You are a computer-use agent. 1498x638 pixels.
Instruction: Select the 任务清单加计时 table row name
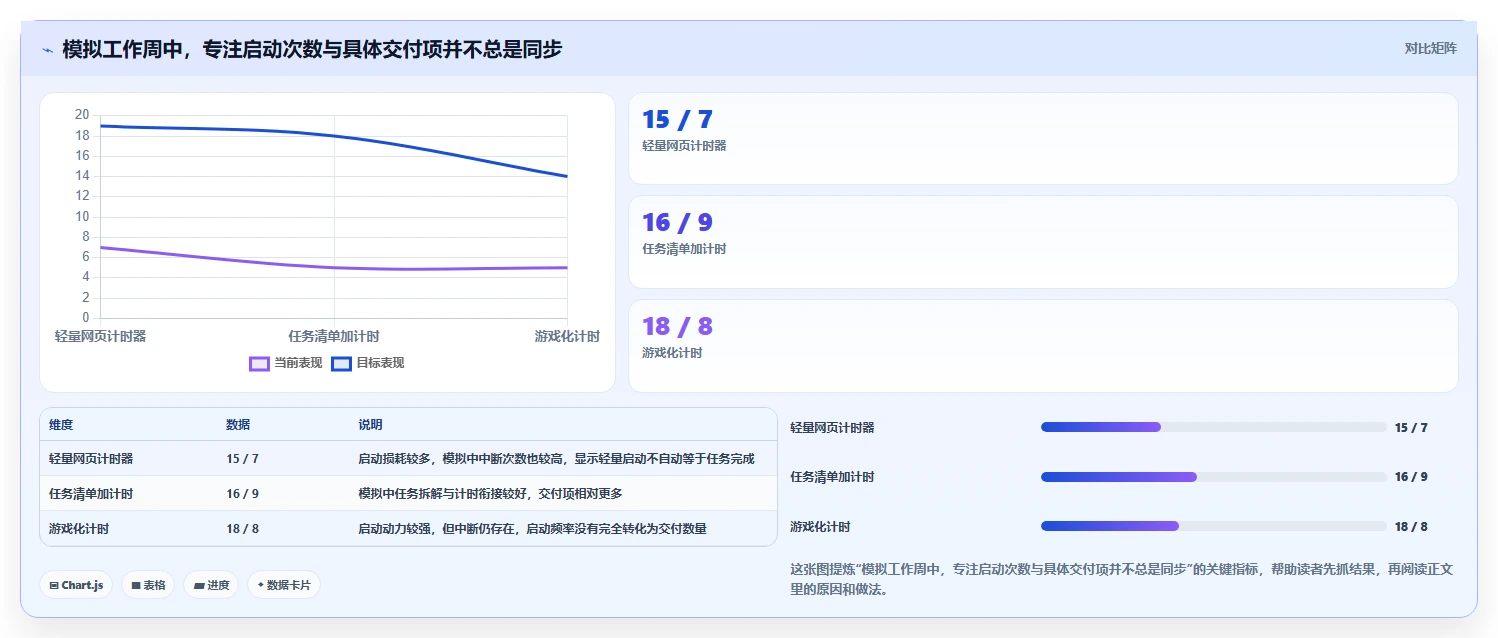tap(91, 494)
